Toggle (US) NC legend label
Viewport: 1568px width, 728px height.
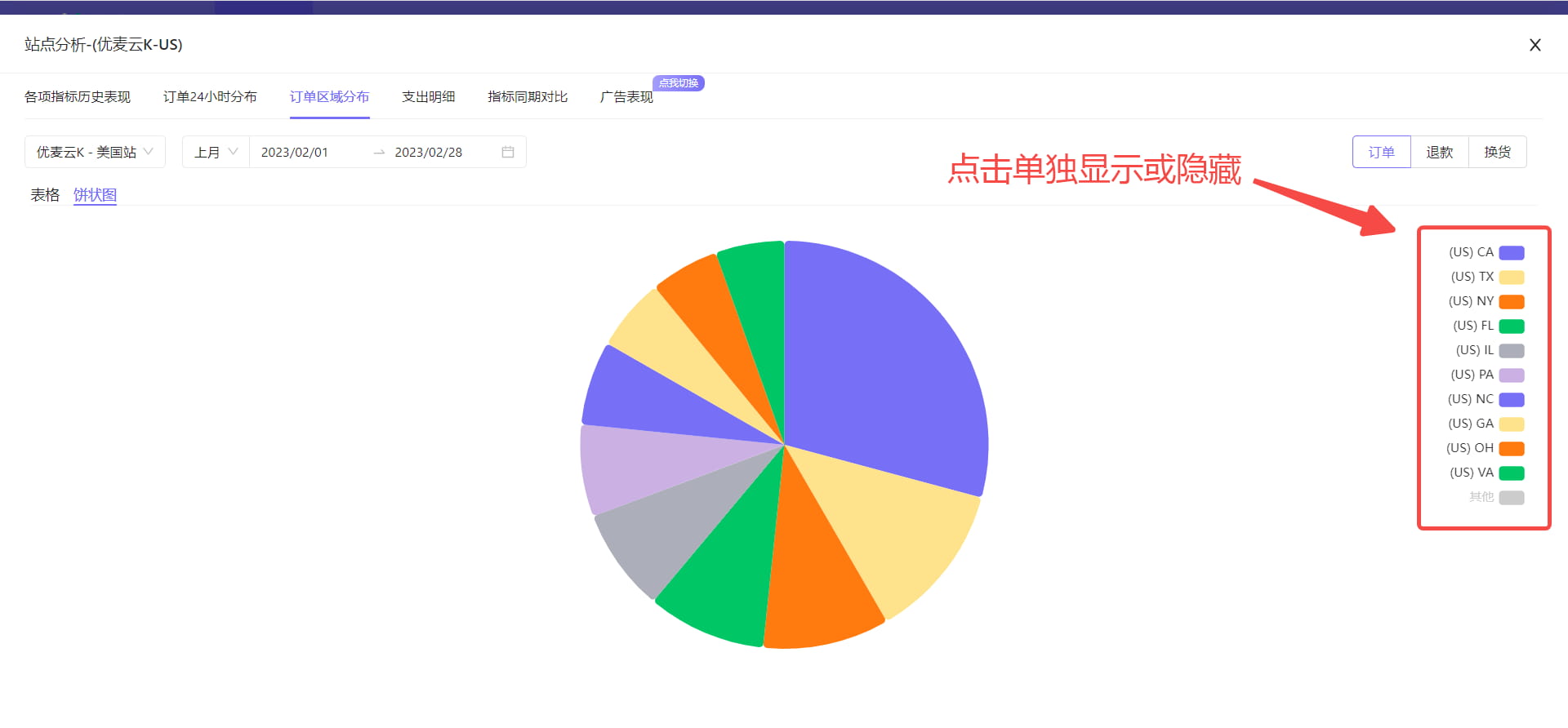tap(1470, 399)
